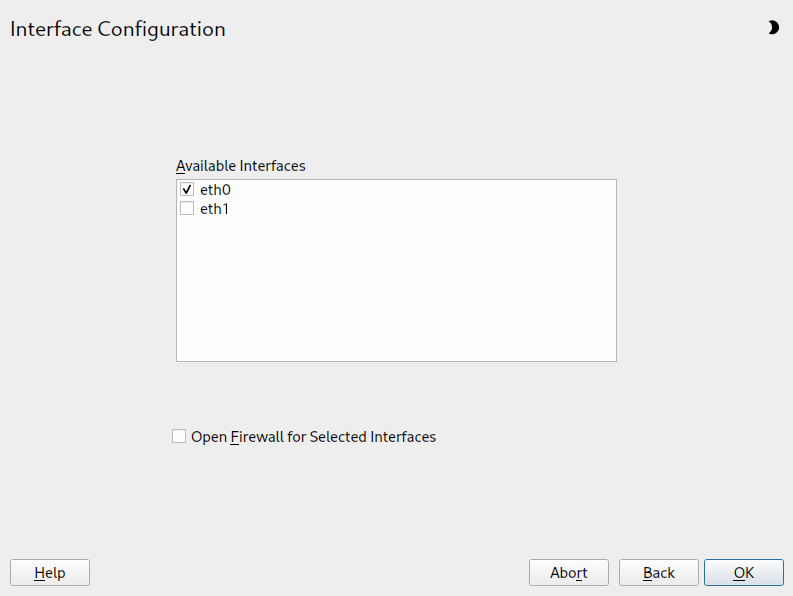This screenshot has height=596, width=793.
Task: Click the Interface Configuration heading
Action: pyautogui.click(x=118, y=29)
